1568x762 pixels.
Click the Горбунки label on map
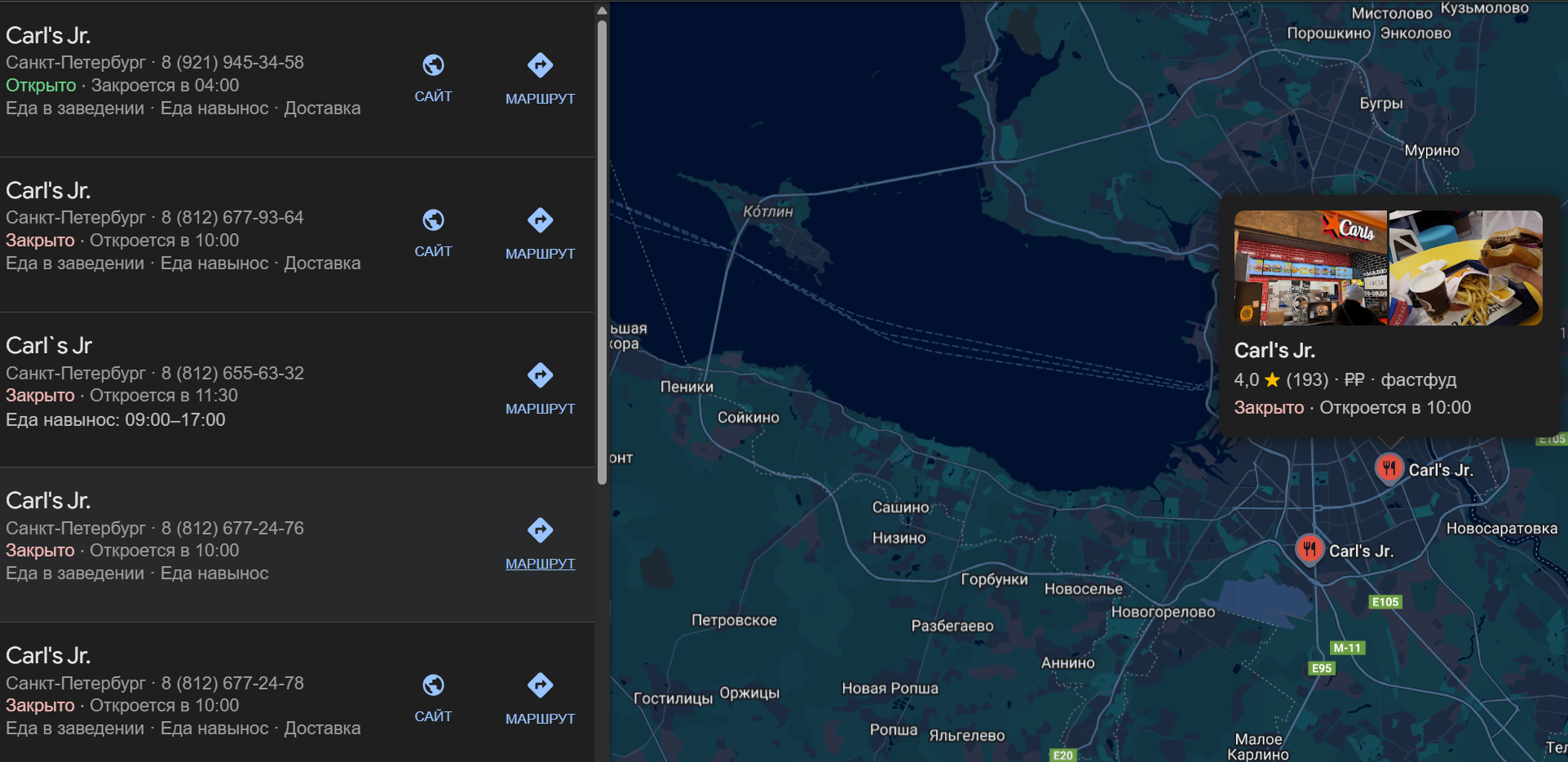[995, 580]
